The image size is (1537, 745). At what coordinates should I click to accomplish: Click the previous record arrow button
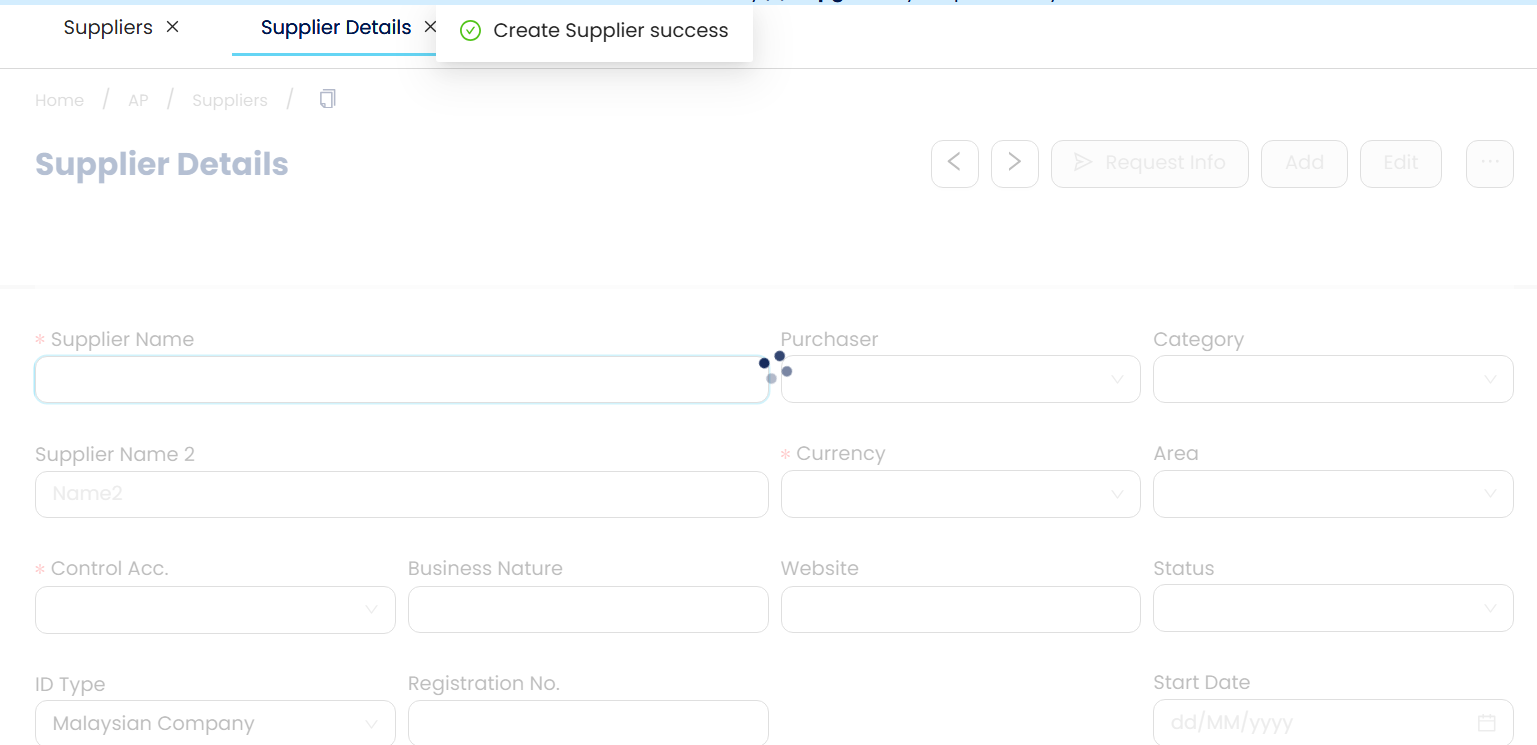[954, 163]
